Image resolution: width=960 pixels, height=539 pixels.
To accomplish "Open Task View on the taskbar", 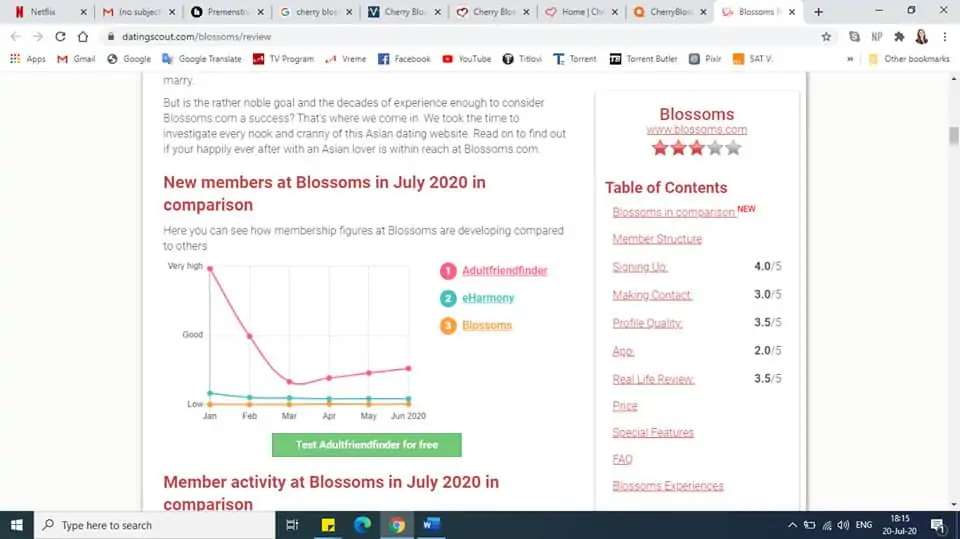I will pyautogui.click(x=292, y=525).
